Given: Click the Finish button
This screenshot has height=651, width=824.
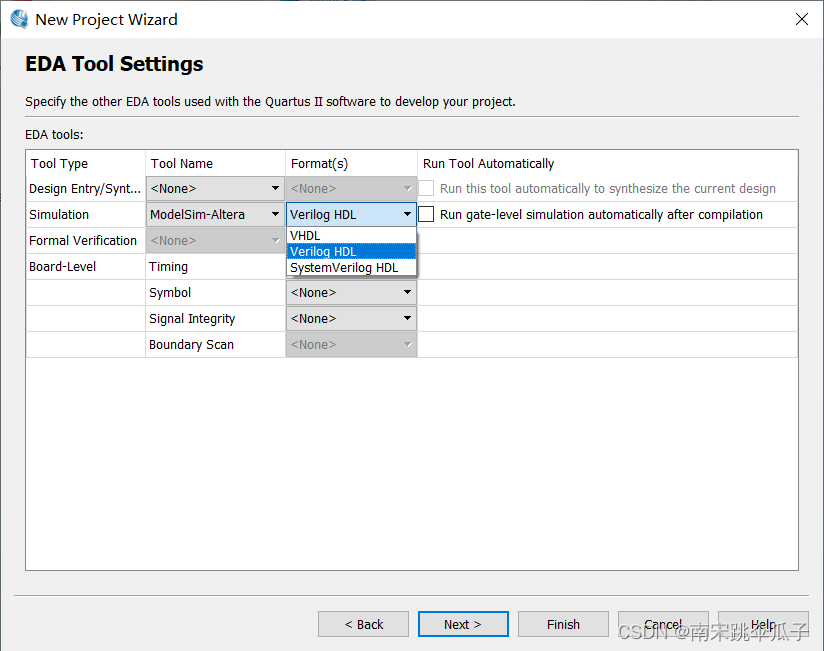Looking at the screenshot, I should point(563,624).
